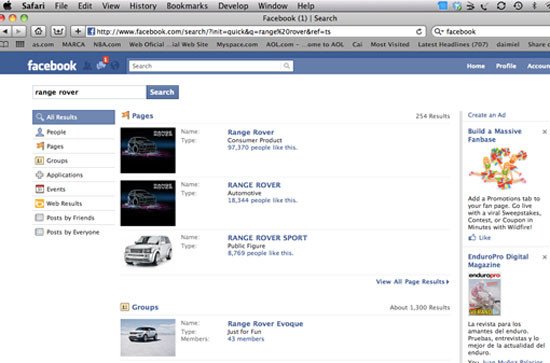The image size is (550, 363).
Task: Open the Apple menu
Action: (x=7, y=6)
